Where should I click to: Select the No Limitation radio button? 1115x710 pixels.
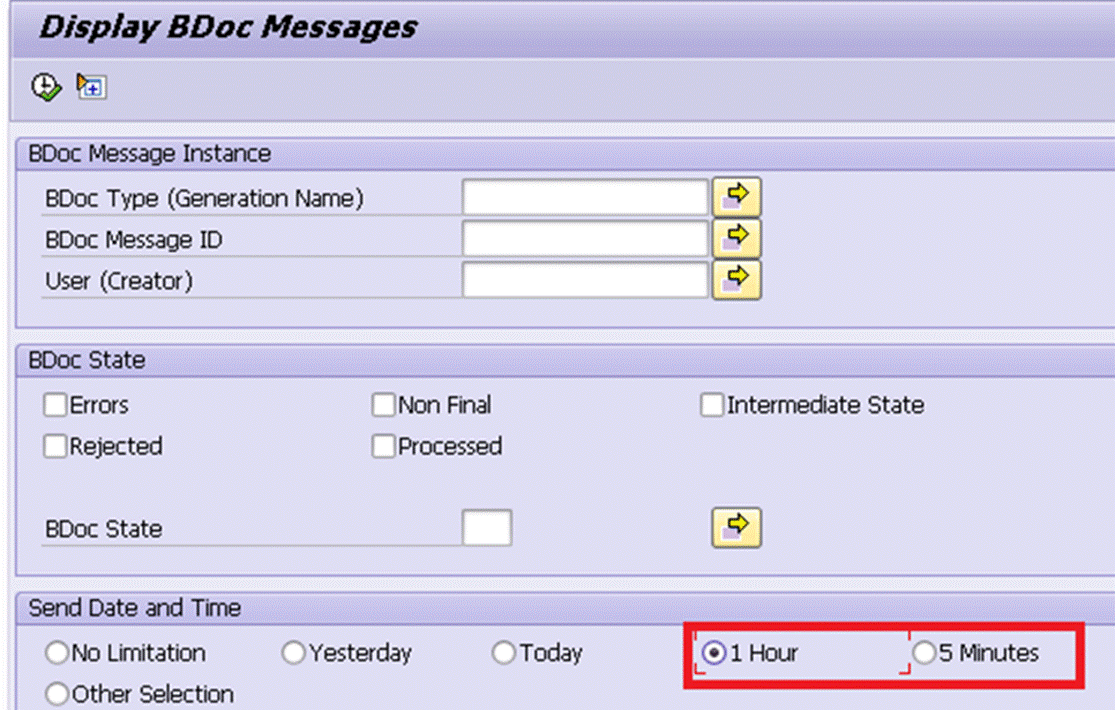click(x=56, y=652)
